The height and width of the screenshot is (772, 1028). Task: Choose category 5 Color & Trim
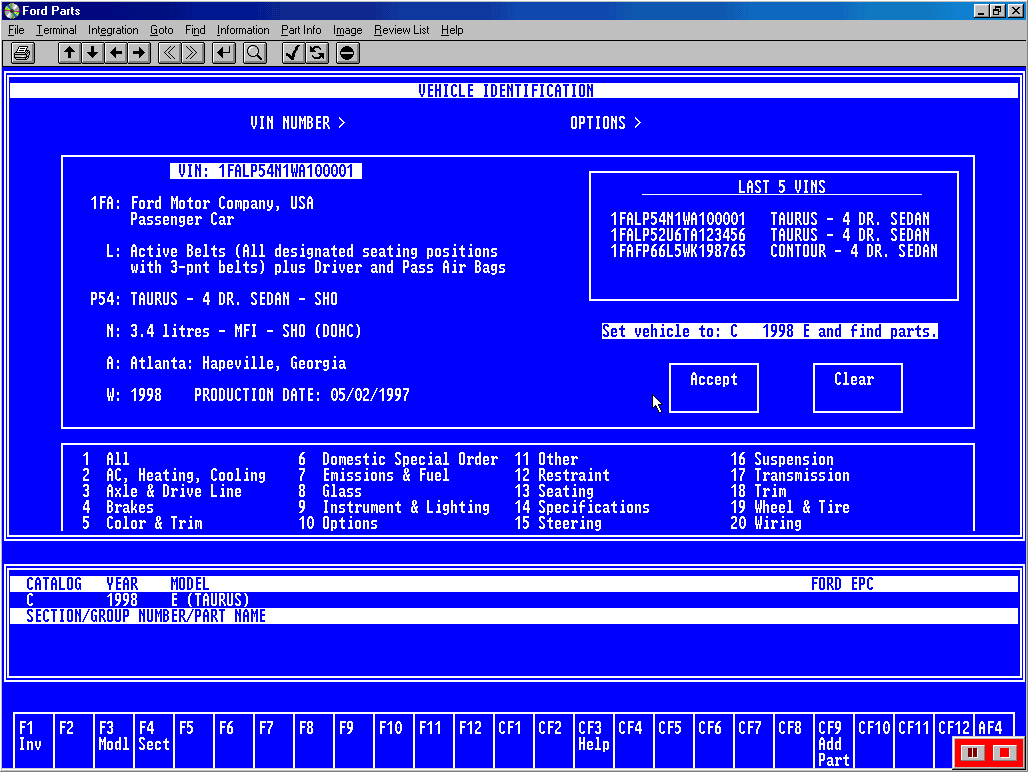click(142, 523)
